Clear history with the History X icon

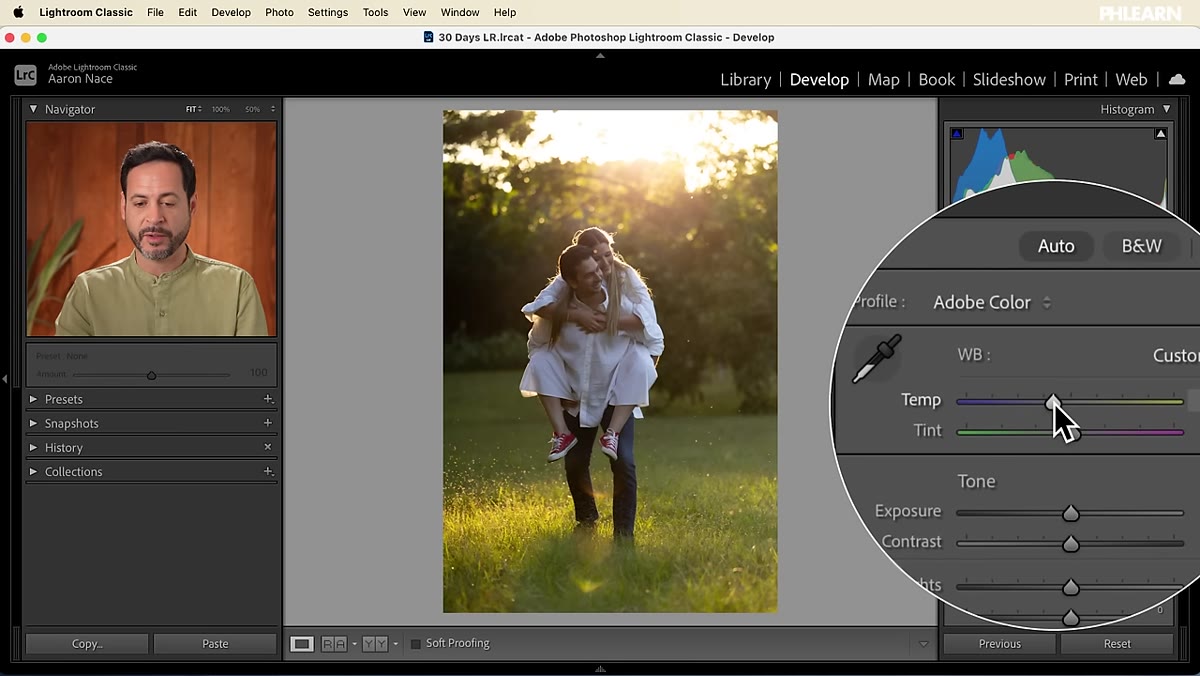click(x=268, y=447)
